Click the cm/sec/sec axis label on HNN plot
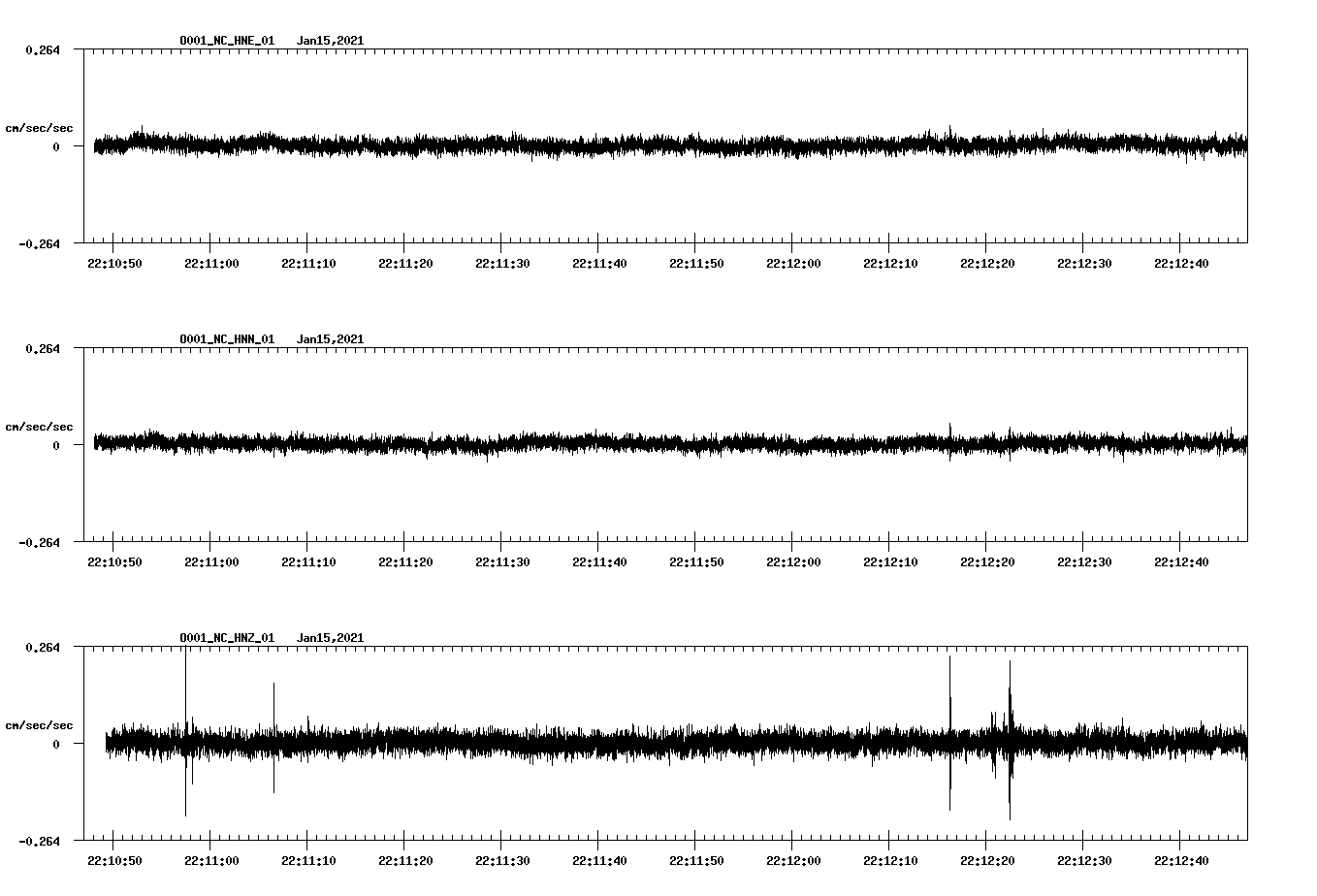 (39, 426)
